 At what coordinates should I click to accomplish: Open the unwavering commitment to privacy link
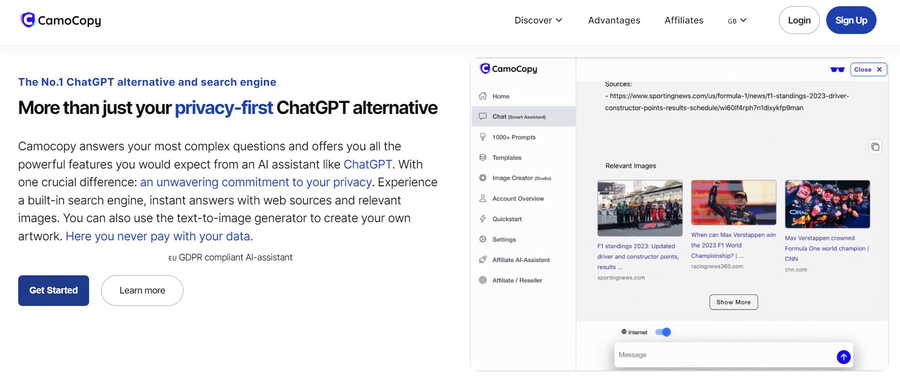(256, 183)
